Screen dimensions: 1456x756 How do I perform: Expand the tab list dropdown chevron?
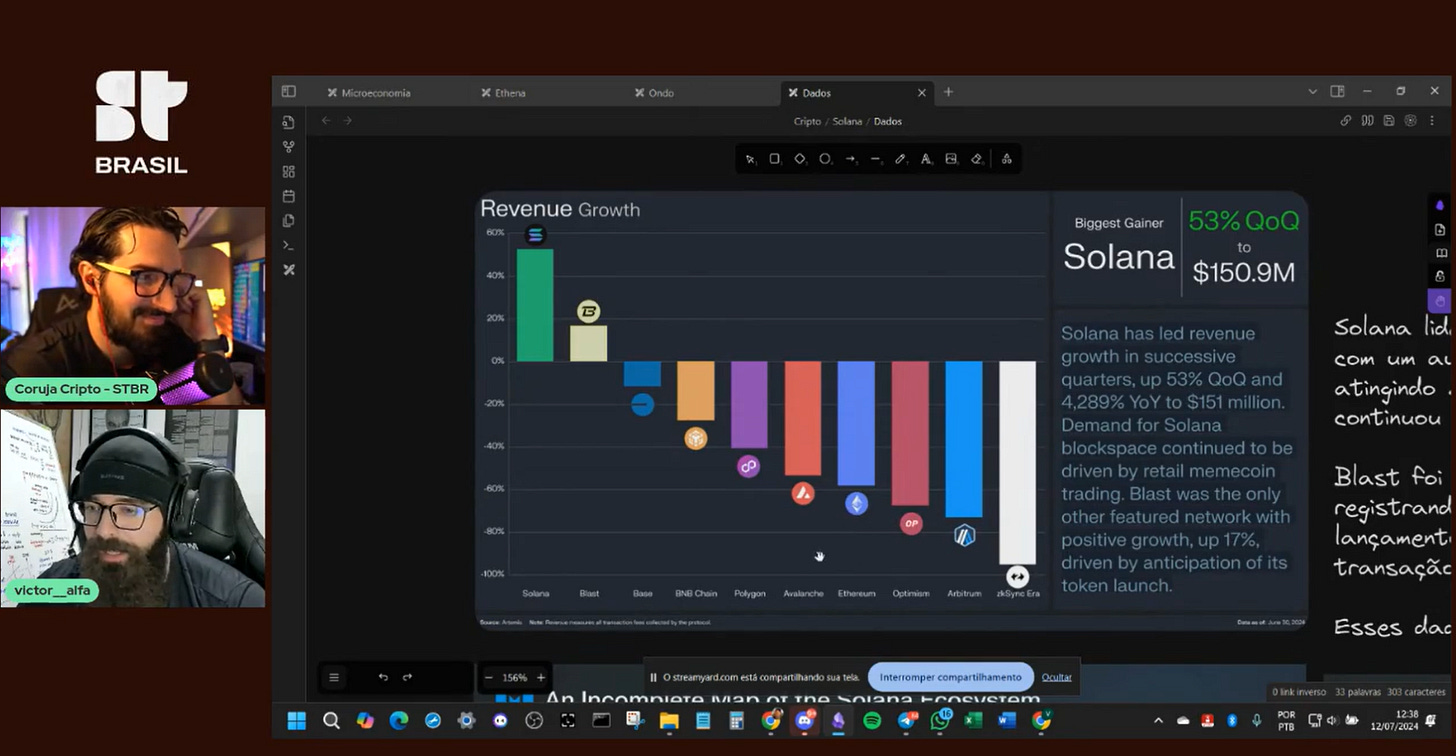pos(1313,92)
